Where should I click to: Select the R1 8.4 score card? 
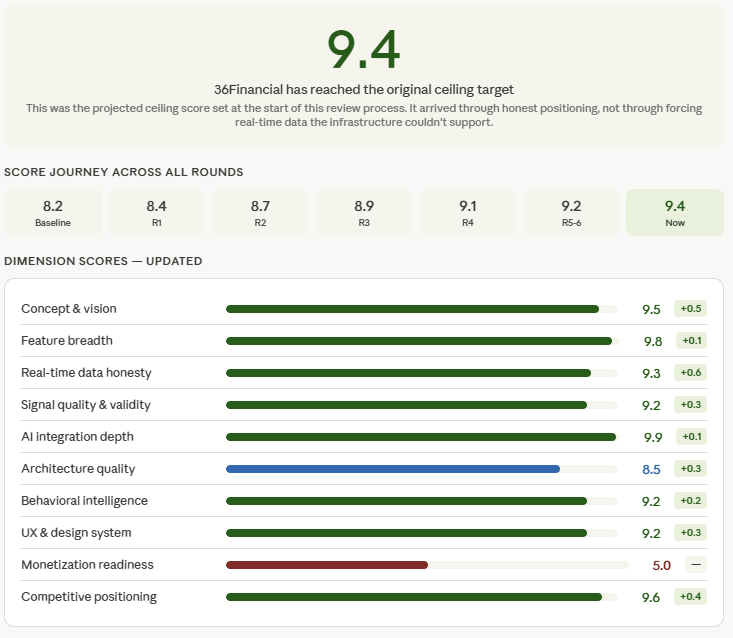157,212
